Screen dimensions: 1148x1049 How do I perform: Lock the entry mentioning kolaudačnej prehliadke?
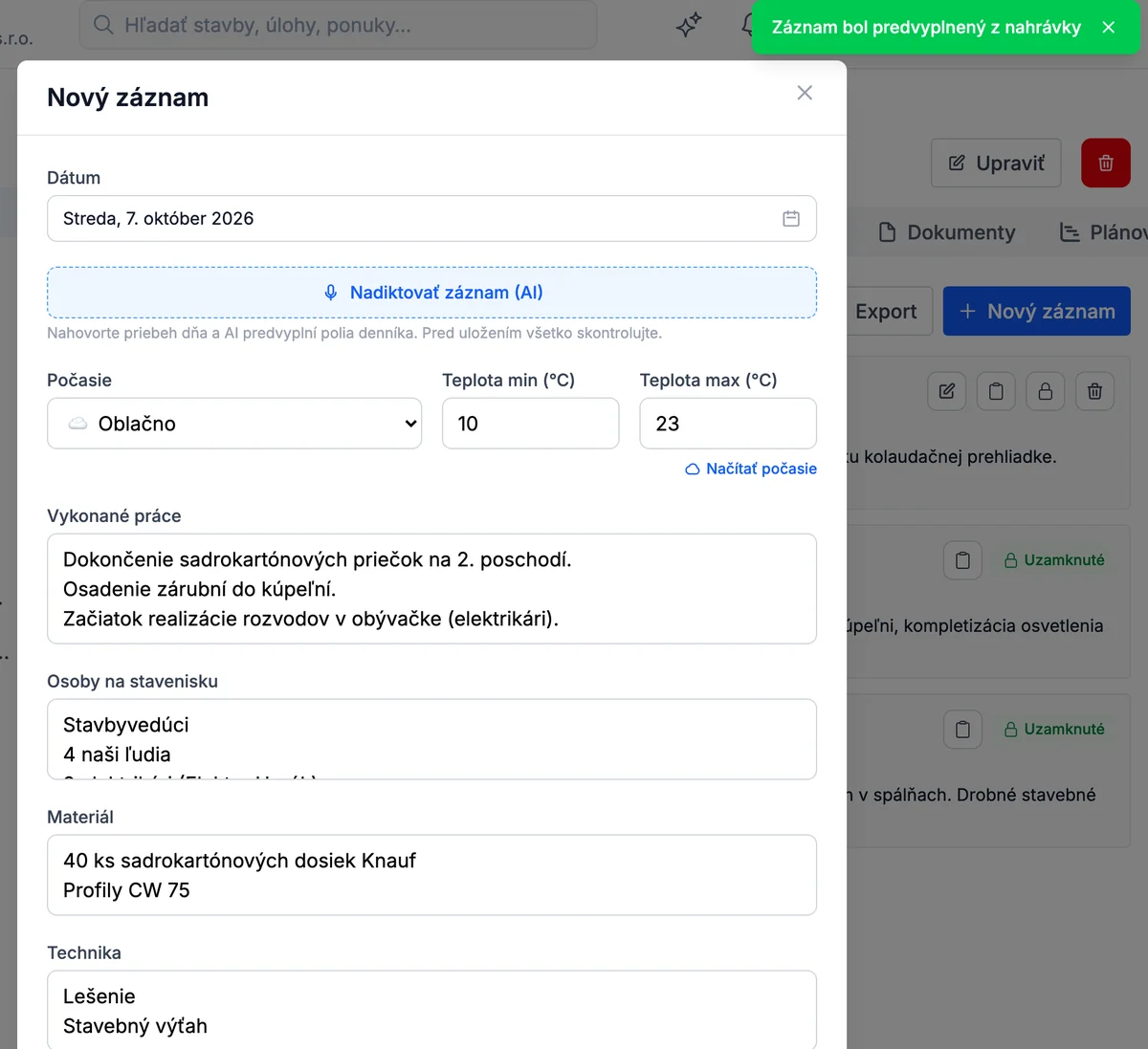coord(1046,391)
